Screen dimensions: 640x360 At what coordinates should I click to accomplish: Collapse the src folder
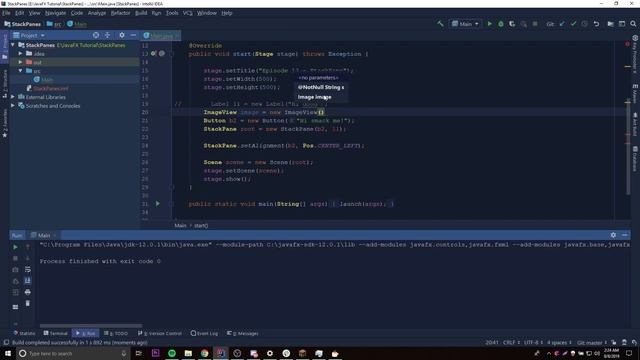21,71
